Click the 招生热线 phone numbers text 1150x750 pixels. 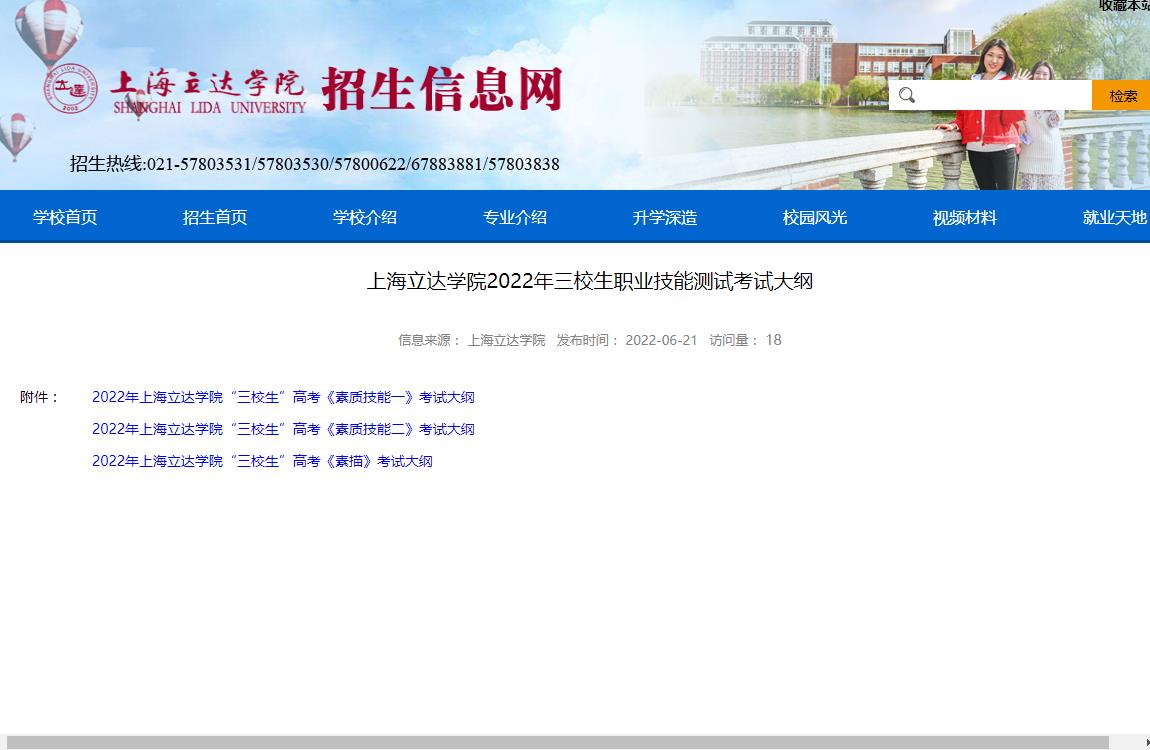pos(315,163)
